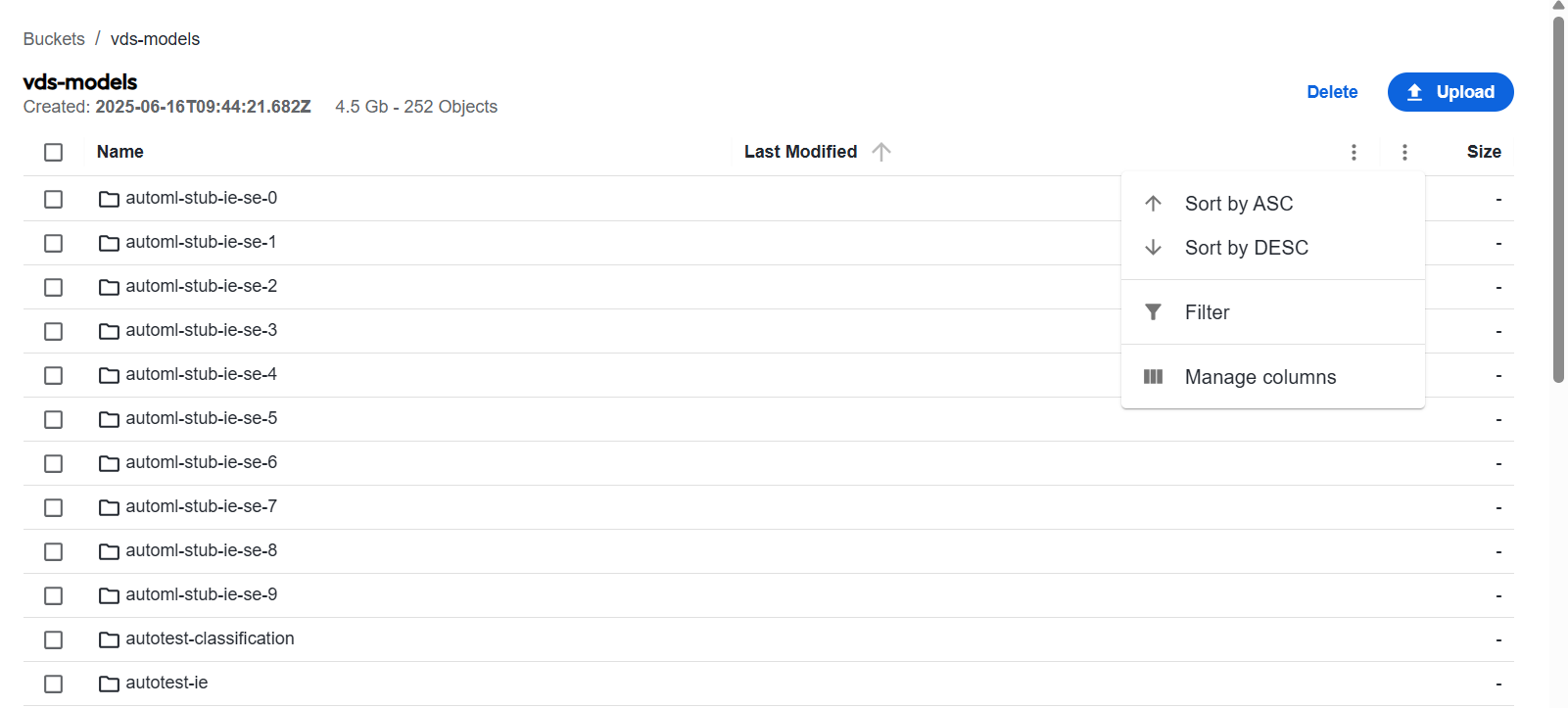The image size is (1568, 708).
Task: Check the box for automl-stub-ie-se-3
Action: coord(54,331)
